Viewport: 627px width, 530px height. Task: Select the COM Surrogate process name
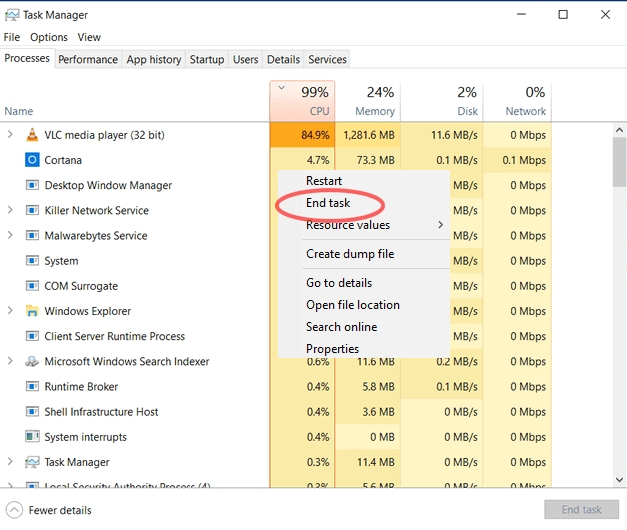pos(81,286)
